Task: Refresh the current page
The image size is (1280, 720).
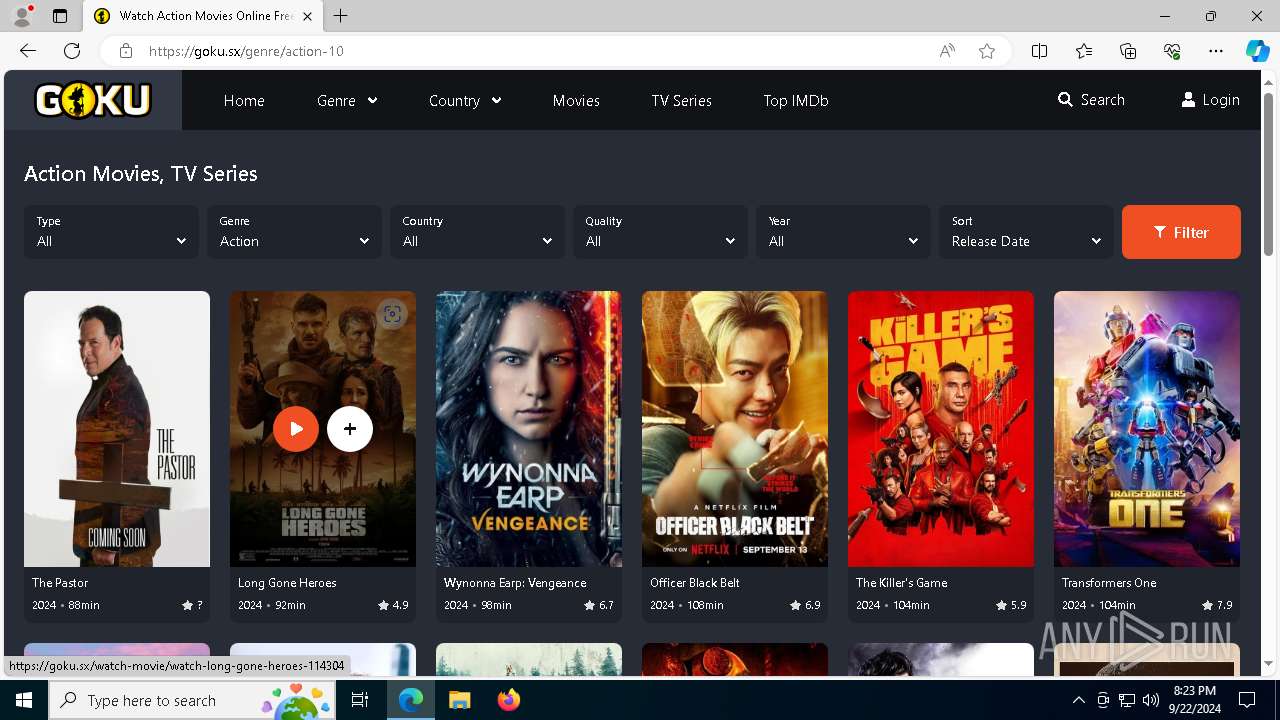Action: point(72,51)
